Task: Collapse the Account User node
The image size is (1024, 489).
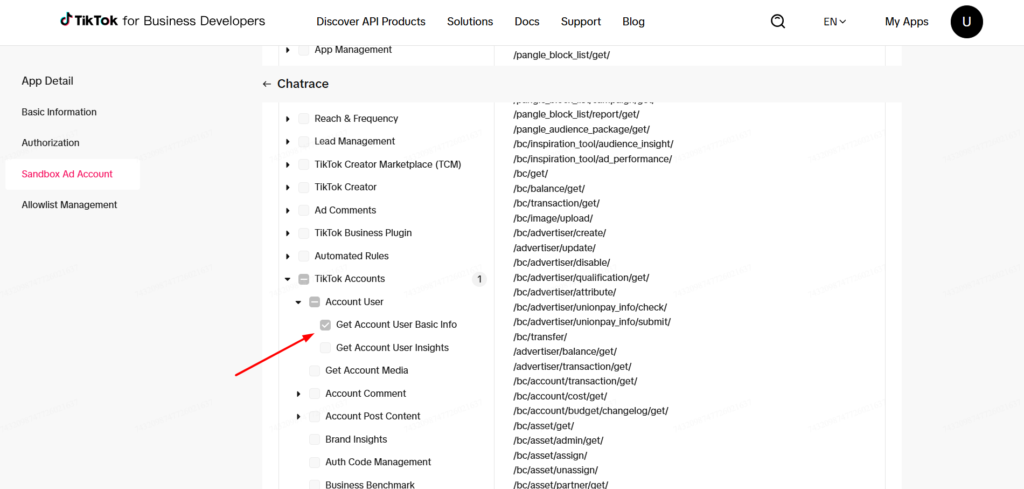Action: 299,302
